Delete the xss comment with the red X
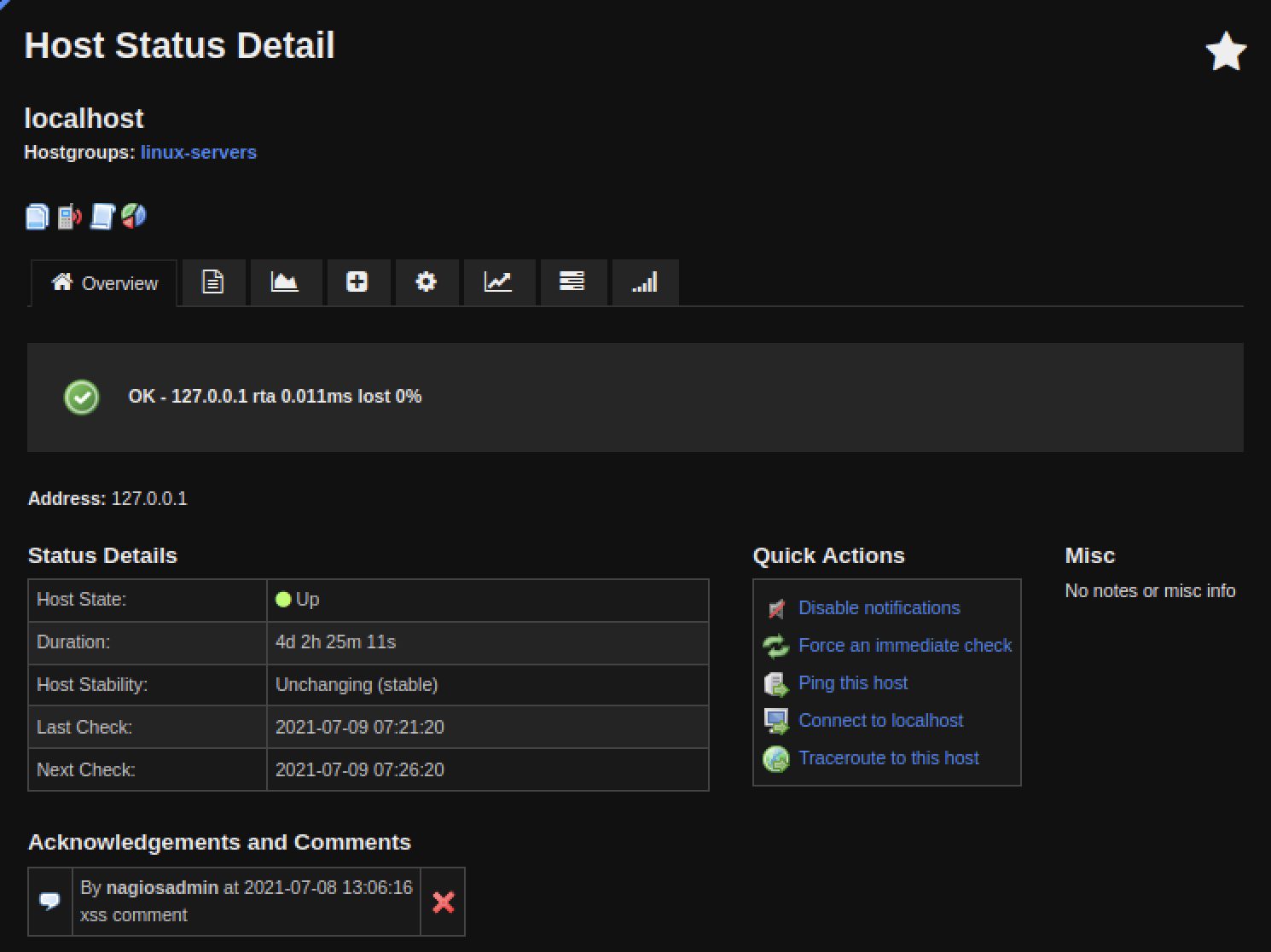This screenshot has width=1271, height=952. tap(443, 902)
